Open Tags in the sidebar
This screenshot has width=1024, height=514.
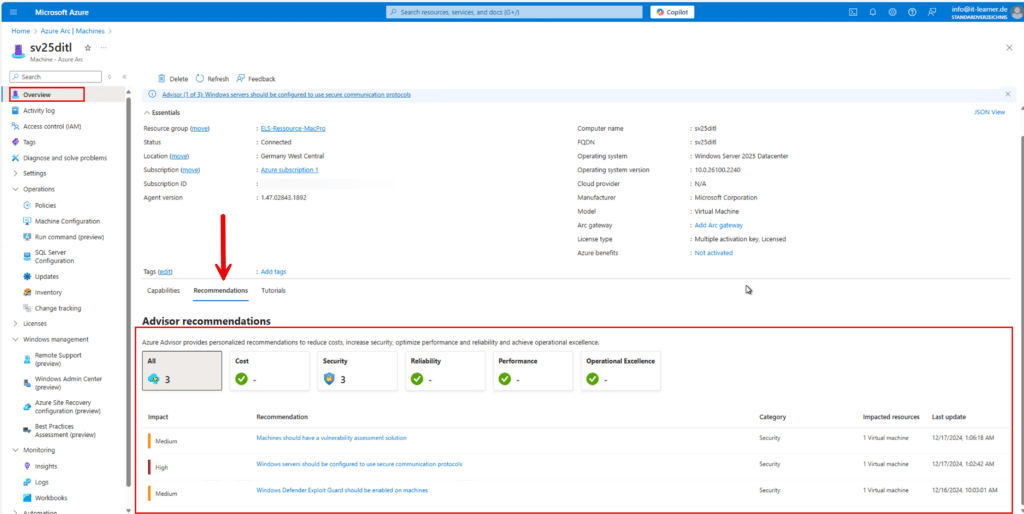(x=29, y=142)
